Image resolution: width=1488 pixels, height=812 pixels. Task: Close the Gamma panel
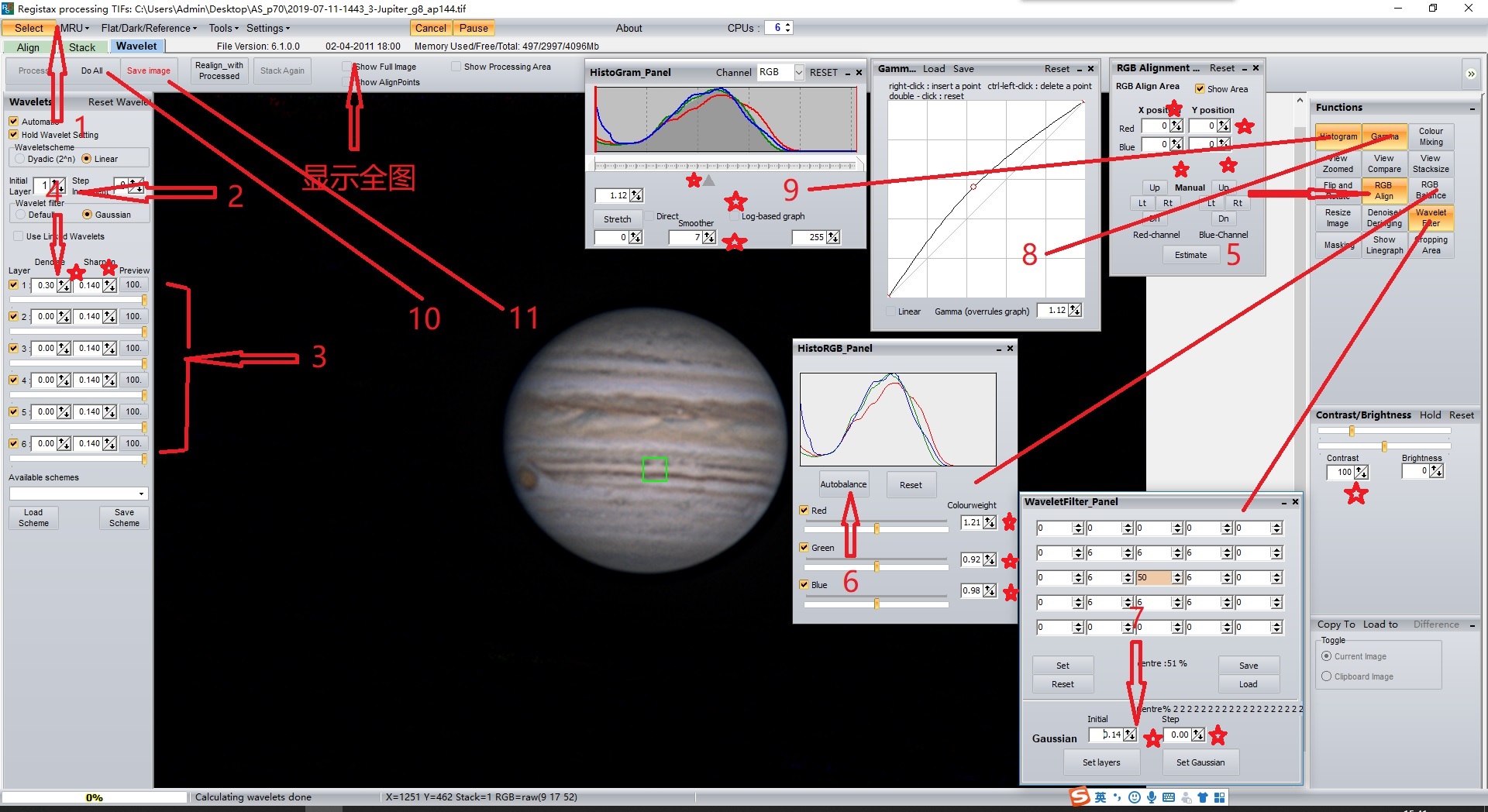[x=1090, y=69]
